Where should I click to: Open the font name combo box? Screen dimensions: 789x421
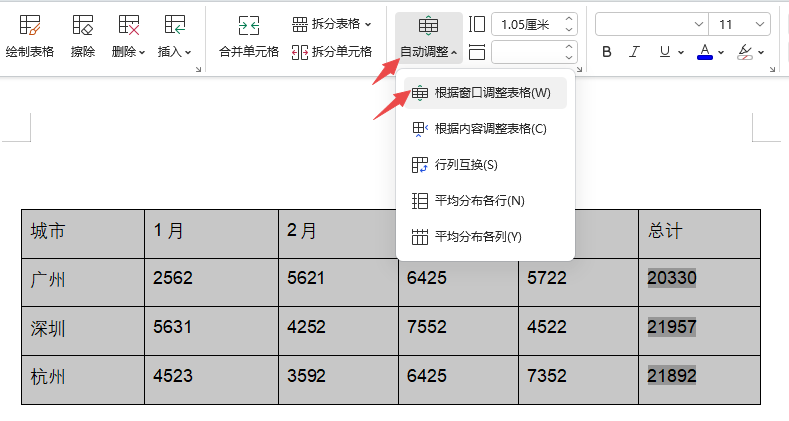click(x=652, y=24)
